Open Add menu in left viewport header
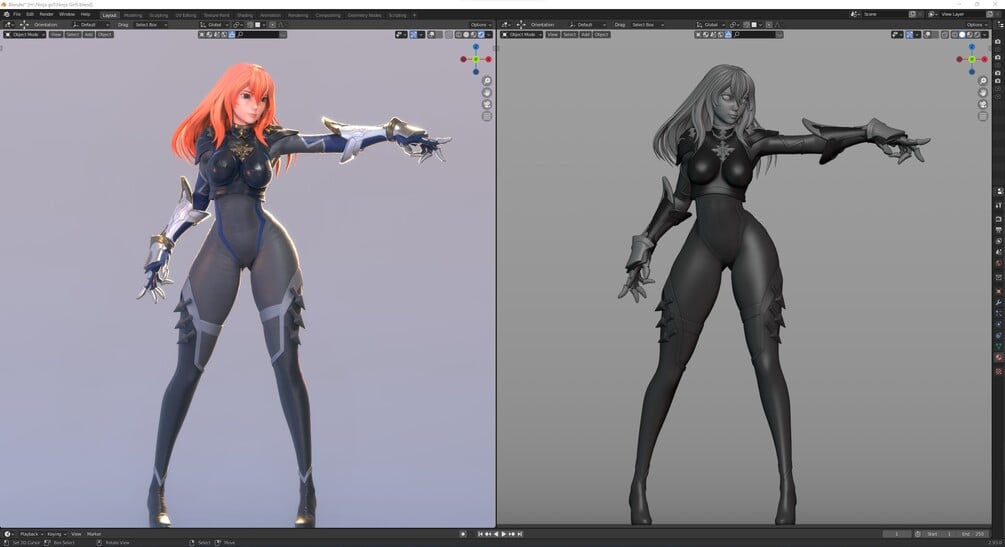The image size is (1005, 547). (x=88, y=35)
